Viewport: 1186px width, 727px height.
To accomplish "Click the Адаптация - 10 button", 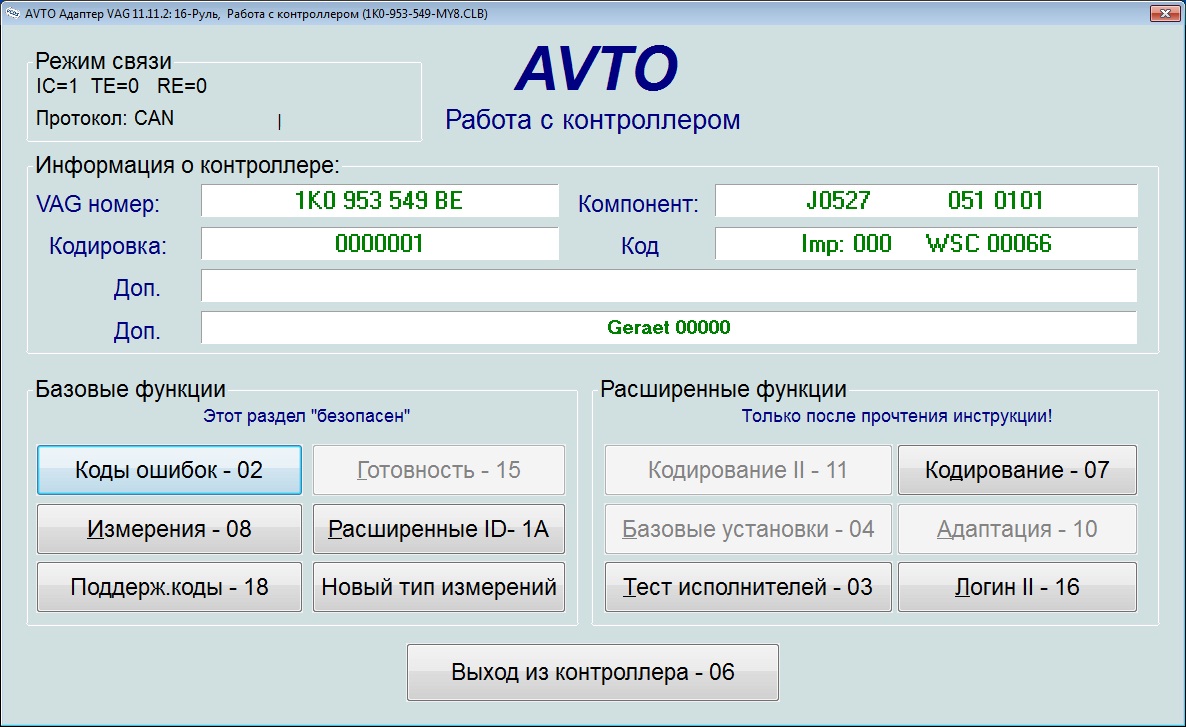I will tap(1017, 529).
